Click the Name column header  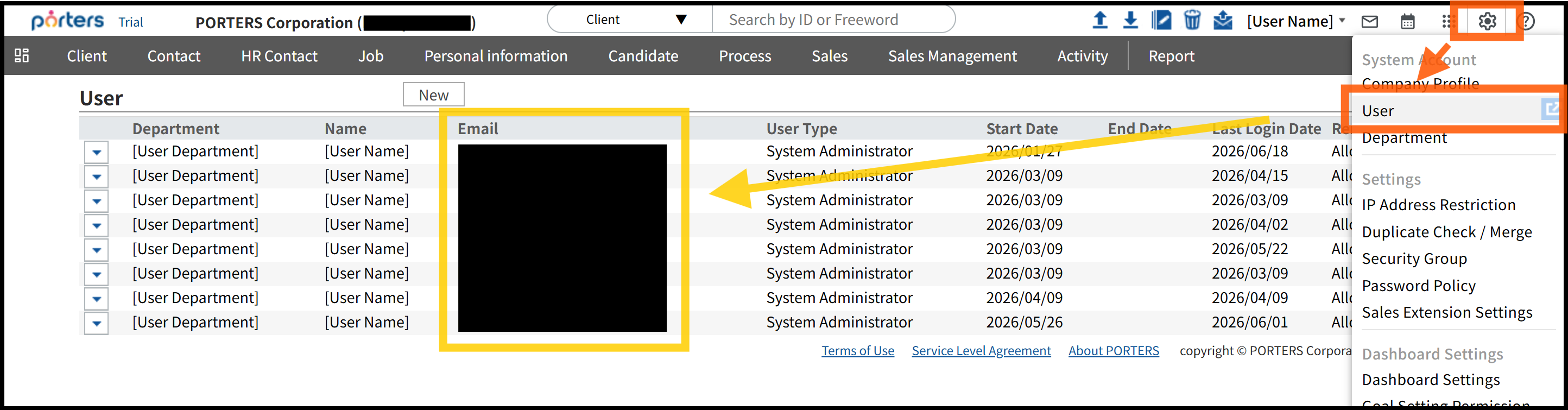[x=345, y=129]
